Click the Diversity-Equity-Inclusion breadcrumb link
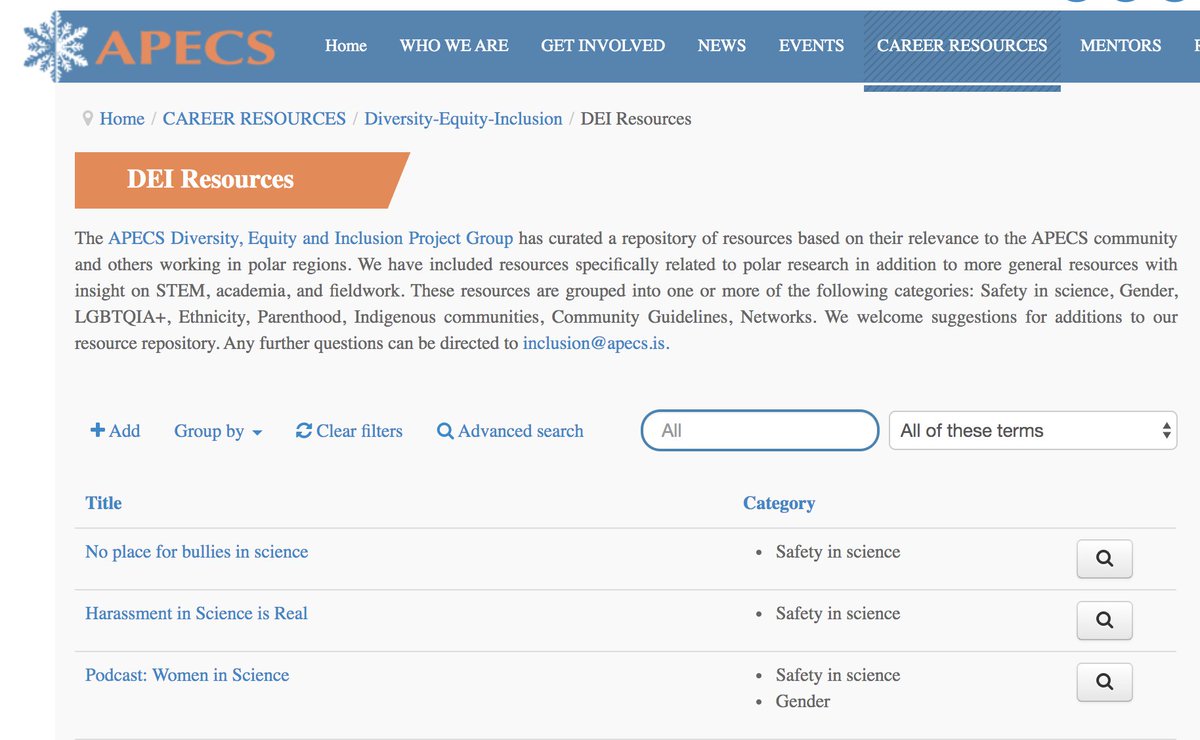The height and width of the screenshot is (740, 1200). [463, 119]
